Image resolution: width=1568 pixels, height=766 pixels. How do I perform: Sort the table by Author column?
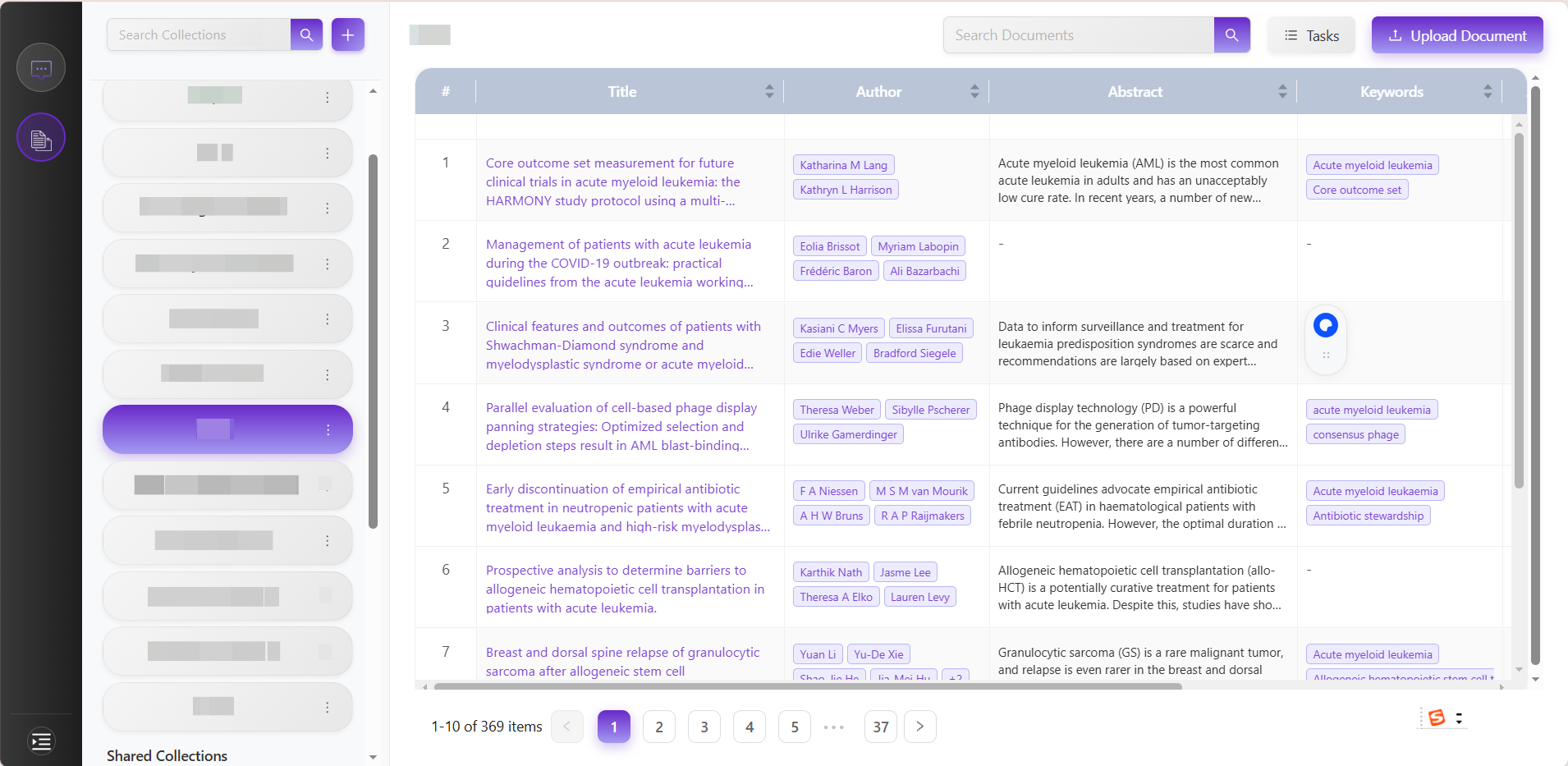tap(974, 92)
